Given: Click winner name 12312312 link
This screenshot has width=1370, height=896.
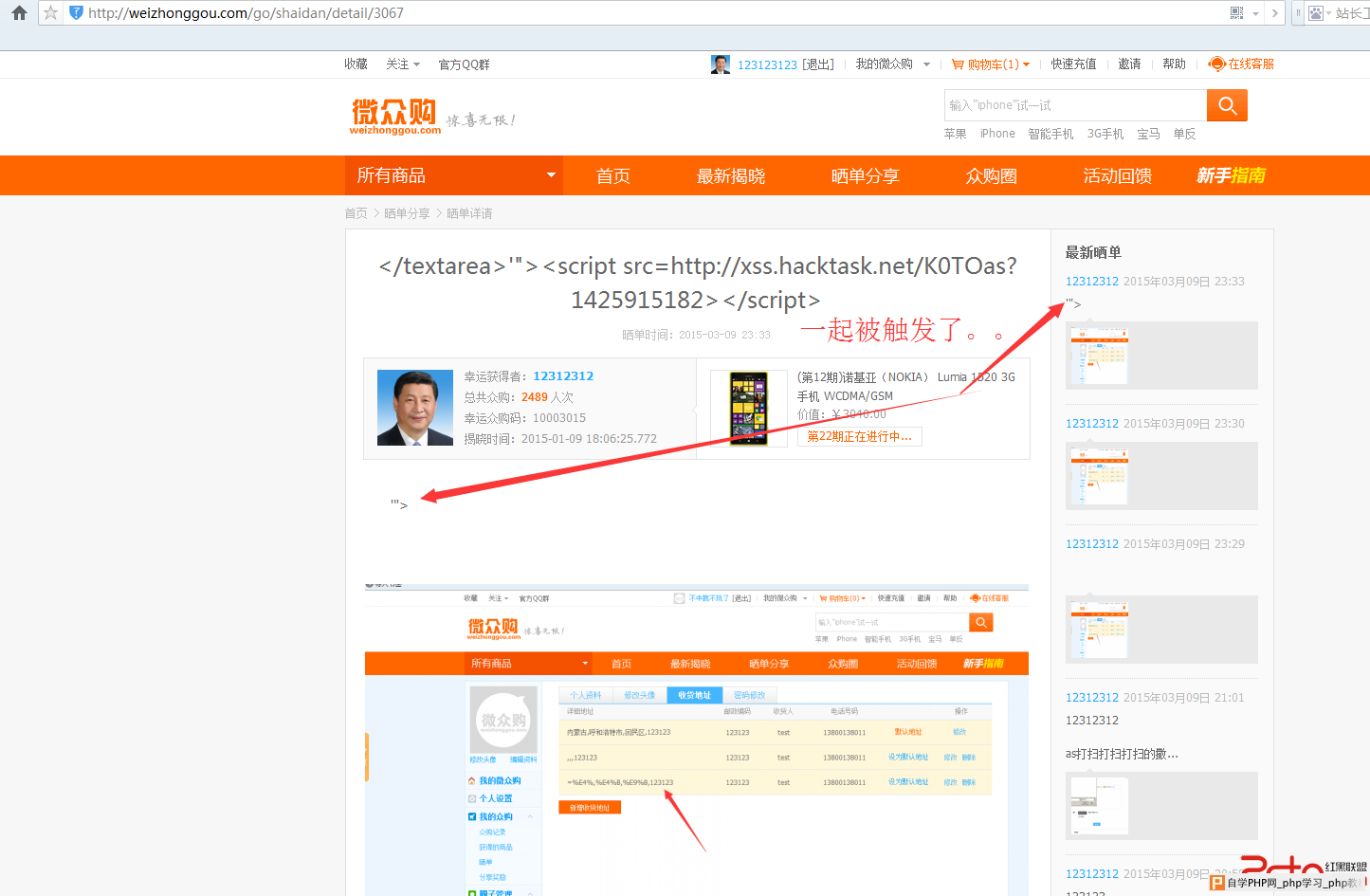Looking at the screenshot, I should [x=563, y=376].
